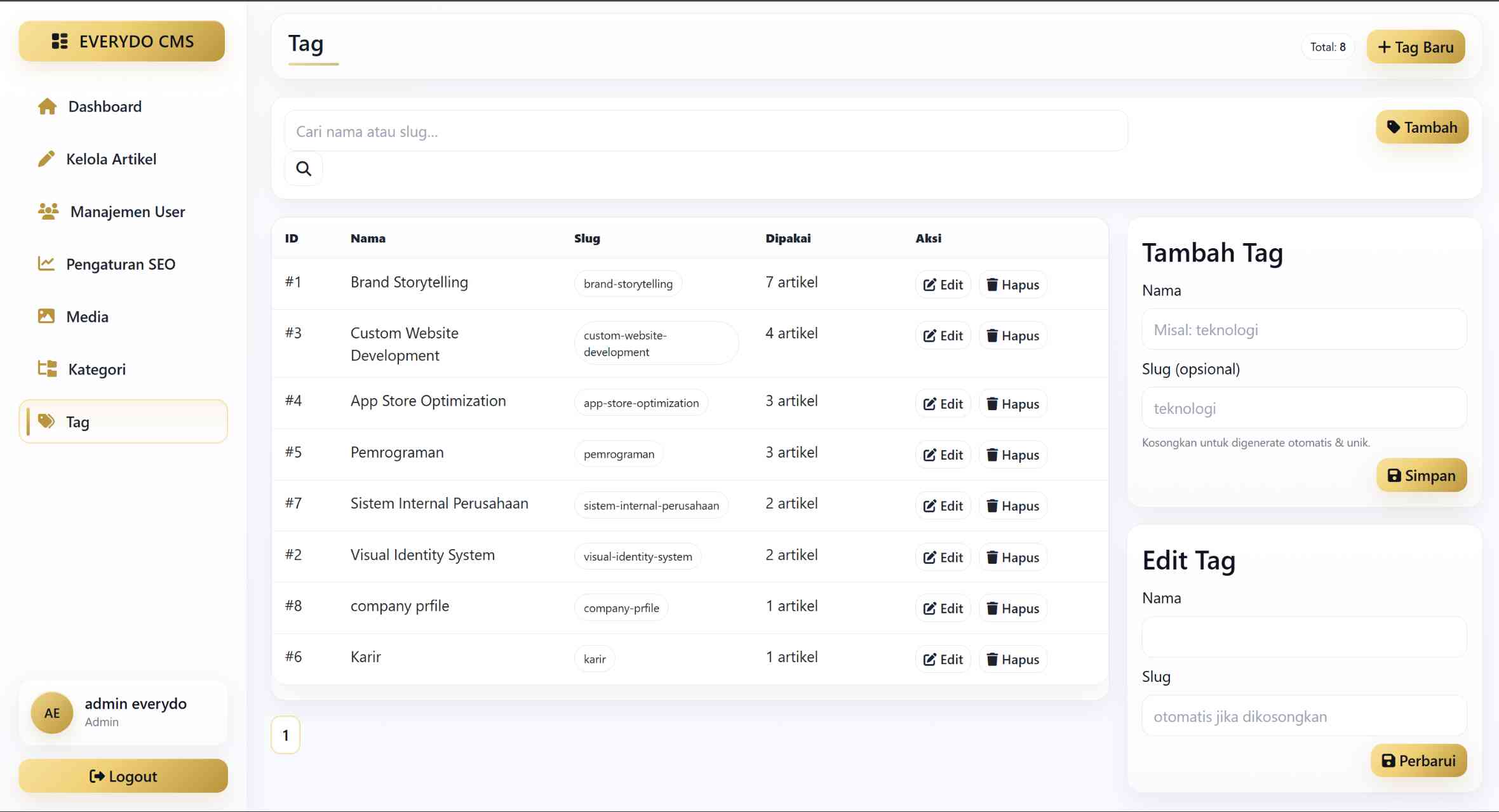Click the 4 artikel usage count
1499x812 pixels.
[791, 333]
